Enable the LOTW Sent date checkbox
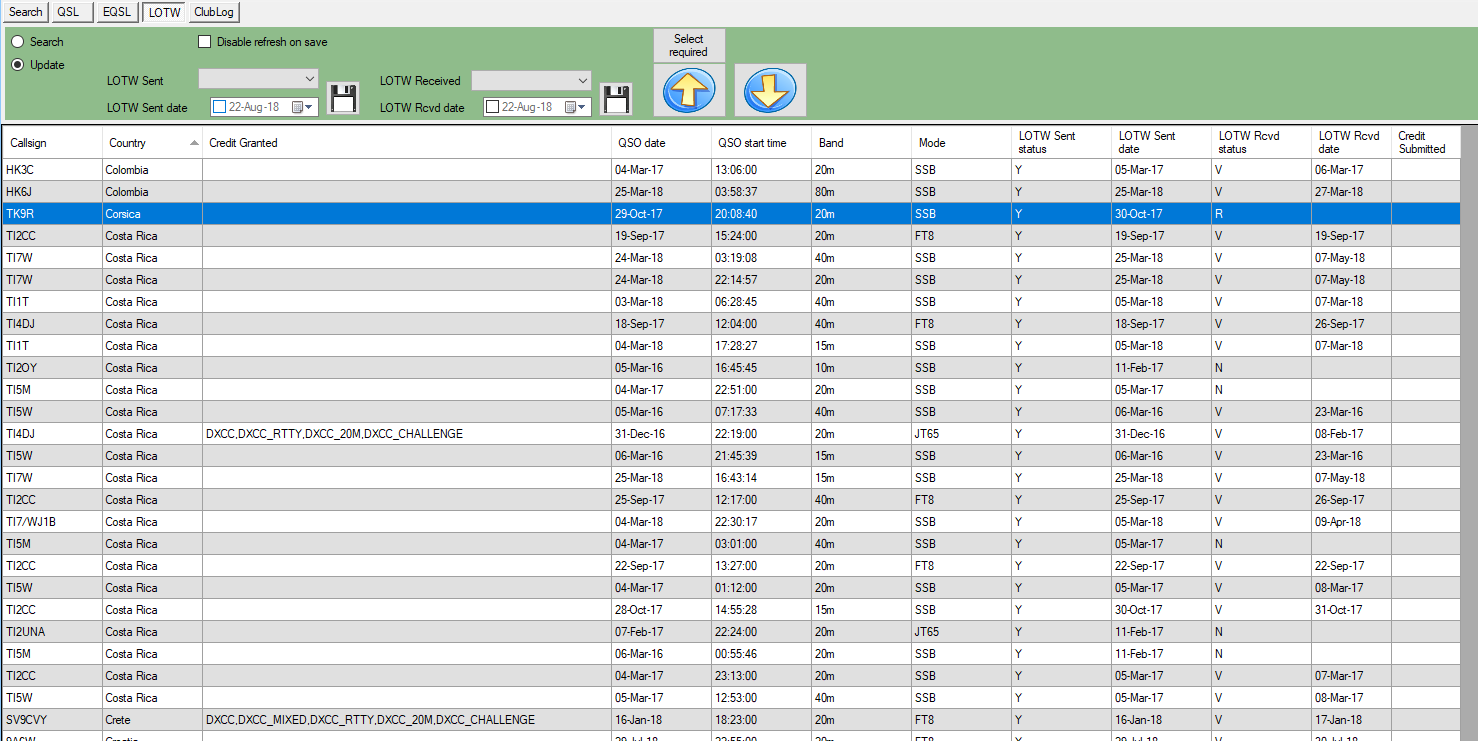Image resolution: width=1478 pixels, height=741 pixels. [219, 107]
